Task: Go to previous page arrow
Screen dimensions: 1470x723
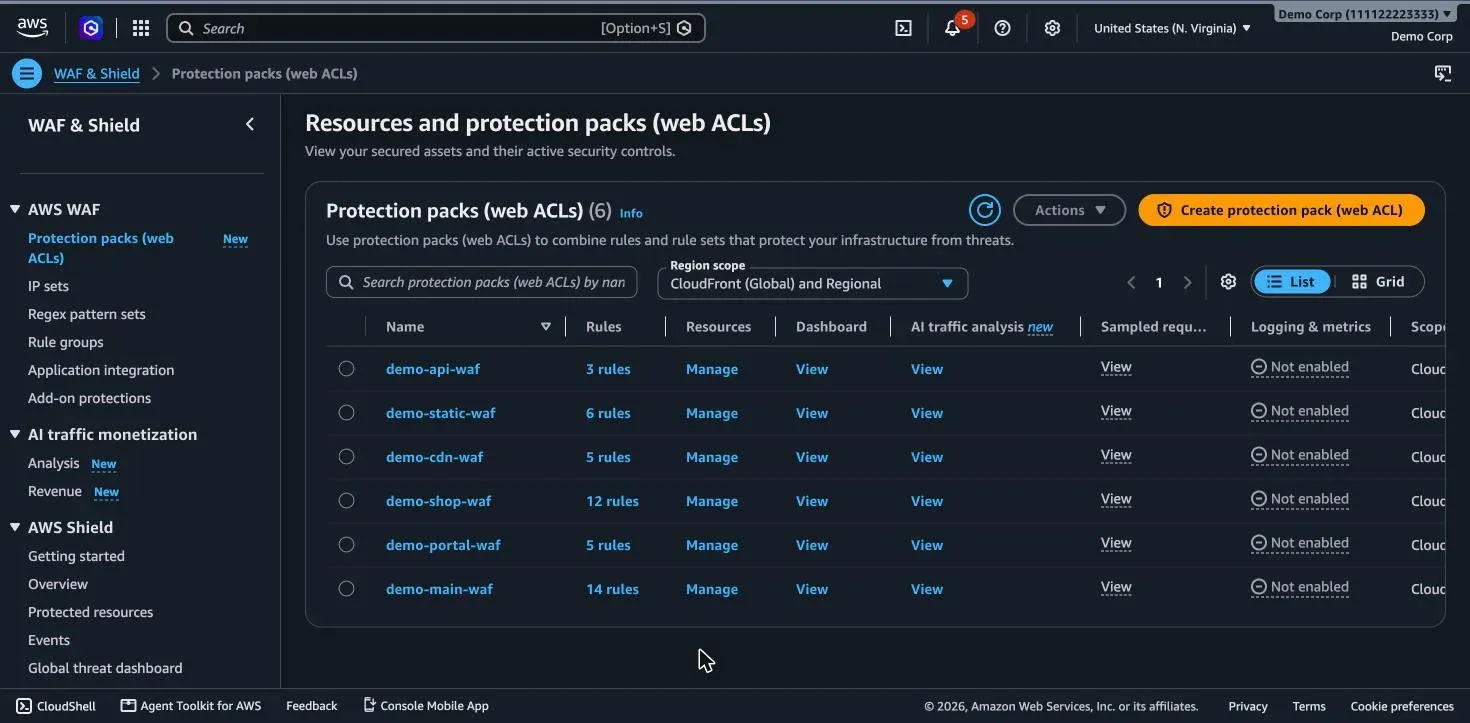Action: [1131, 283]
